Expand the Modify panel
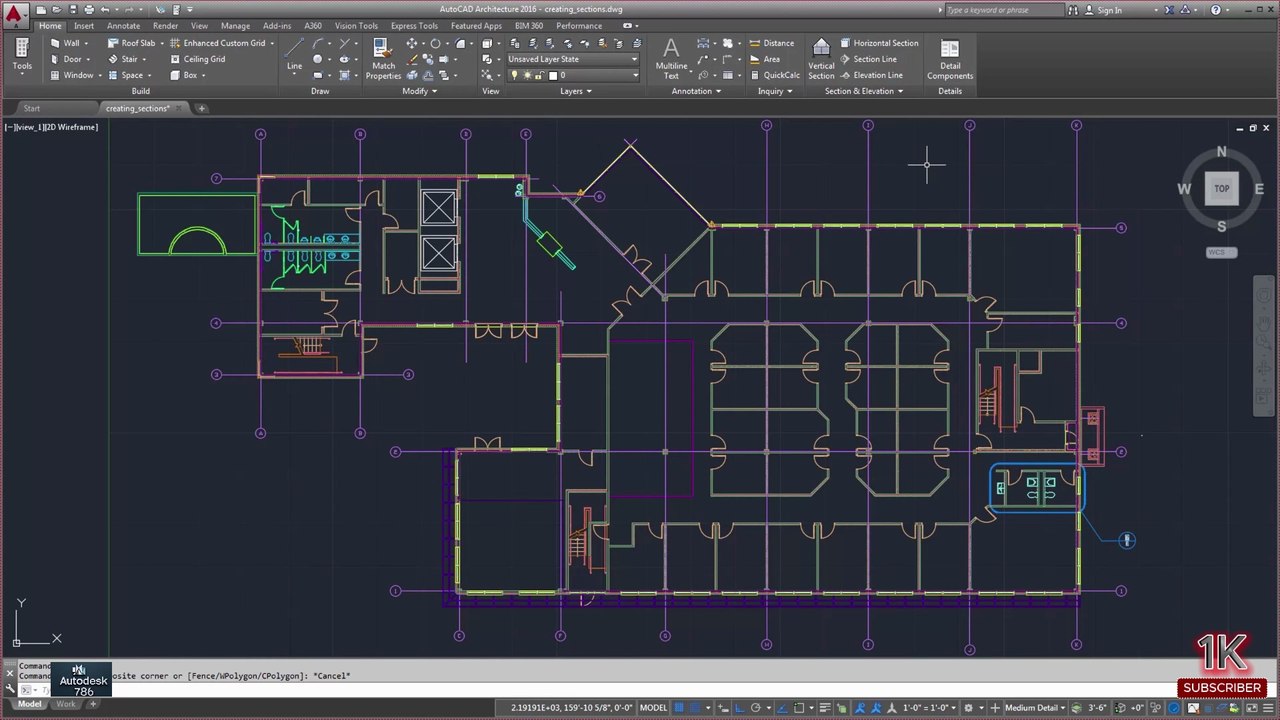This screenshot has height=720, width=1280. (419, 91)
